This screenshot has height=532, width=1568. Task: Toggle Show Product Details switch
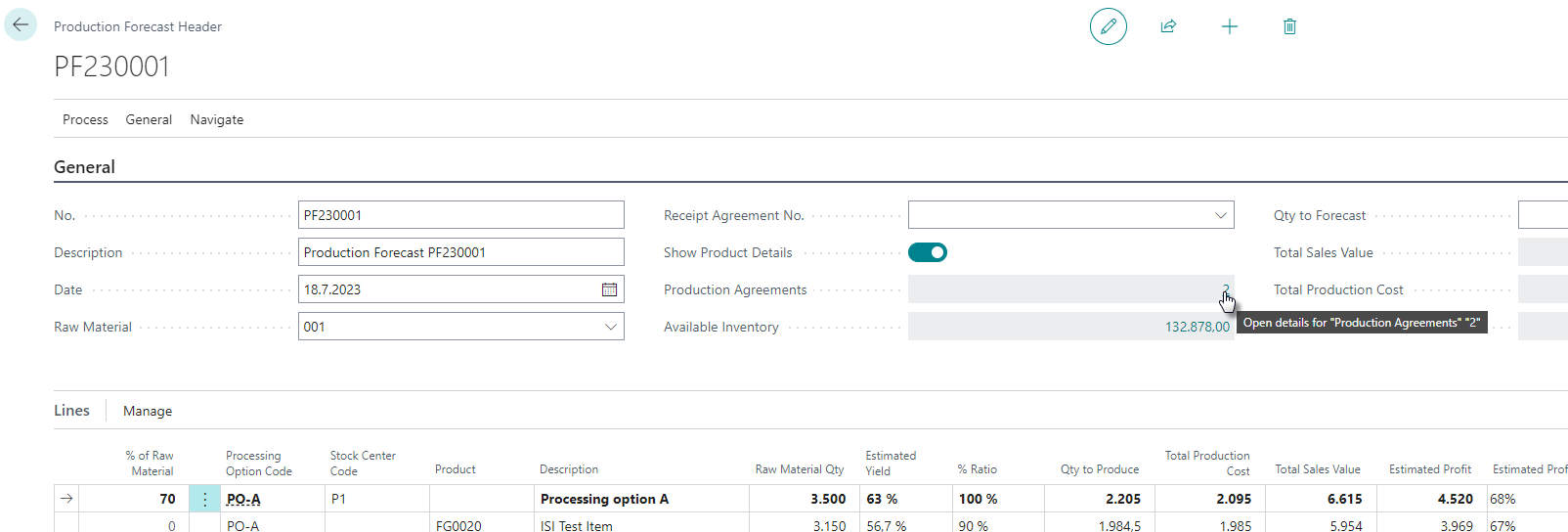(x=927, y=252)
